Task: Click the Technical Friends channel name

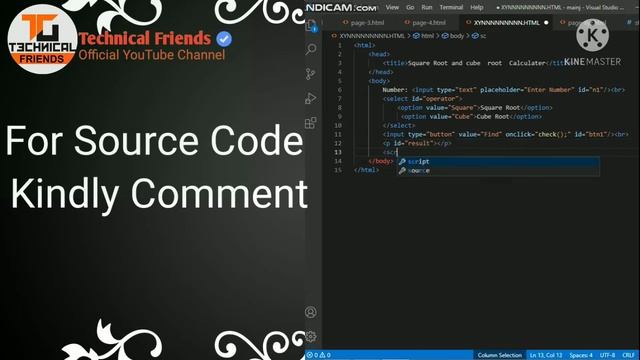Action: [x=145, y=39]
